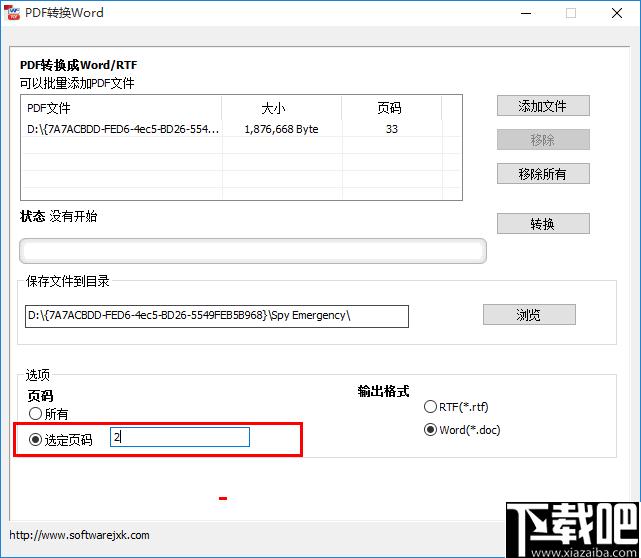This screenshot has width=641, height=558.
Task: Minimize the PDF转换Word window
Action: pos(526,13)
